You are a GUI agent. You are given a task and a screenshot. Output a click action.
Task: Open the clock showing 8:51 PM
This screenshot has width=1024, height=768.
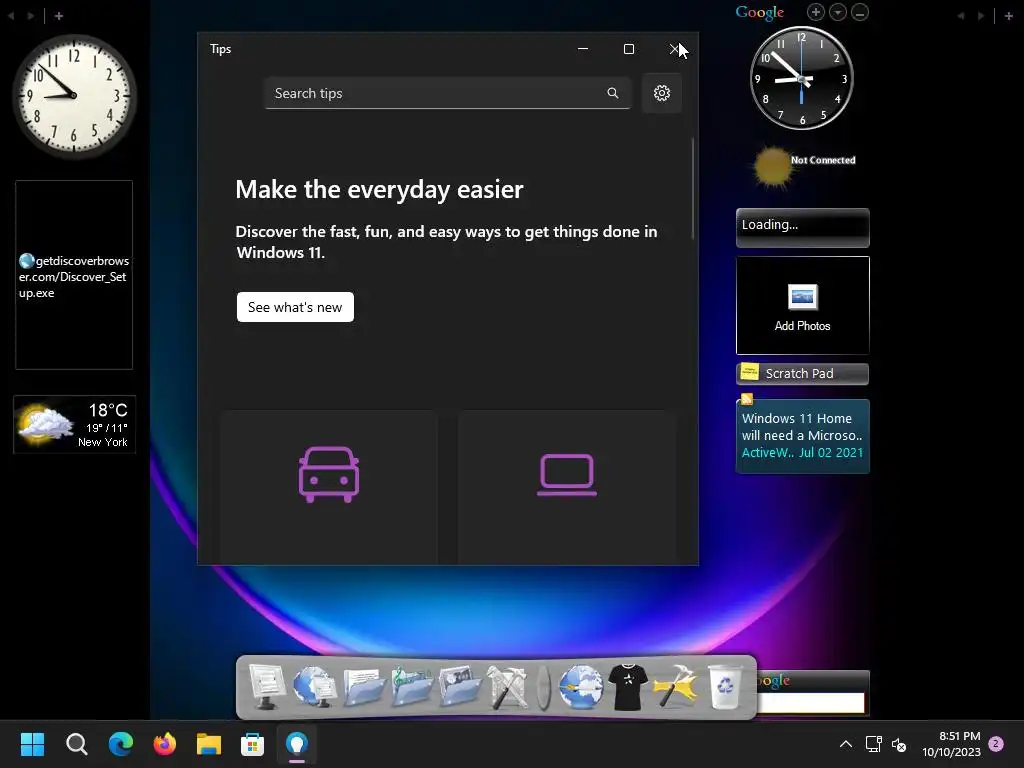(952, 744)
